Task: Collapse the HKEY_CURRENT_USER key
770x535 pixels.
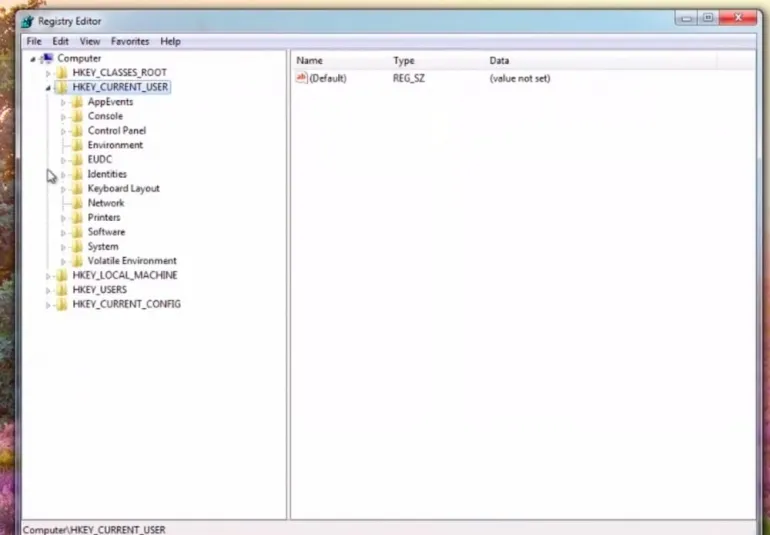Action: click(x=48, y=88)
